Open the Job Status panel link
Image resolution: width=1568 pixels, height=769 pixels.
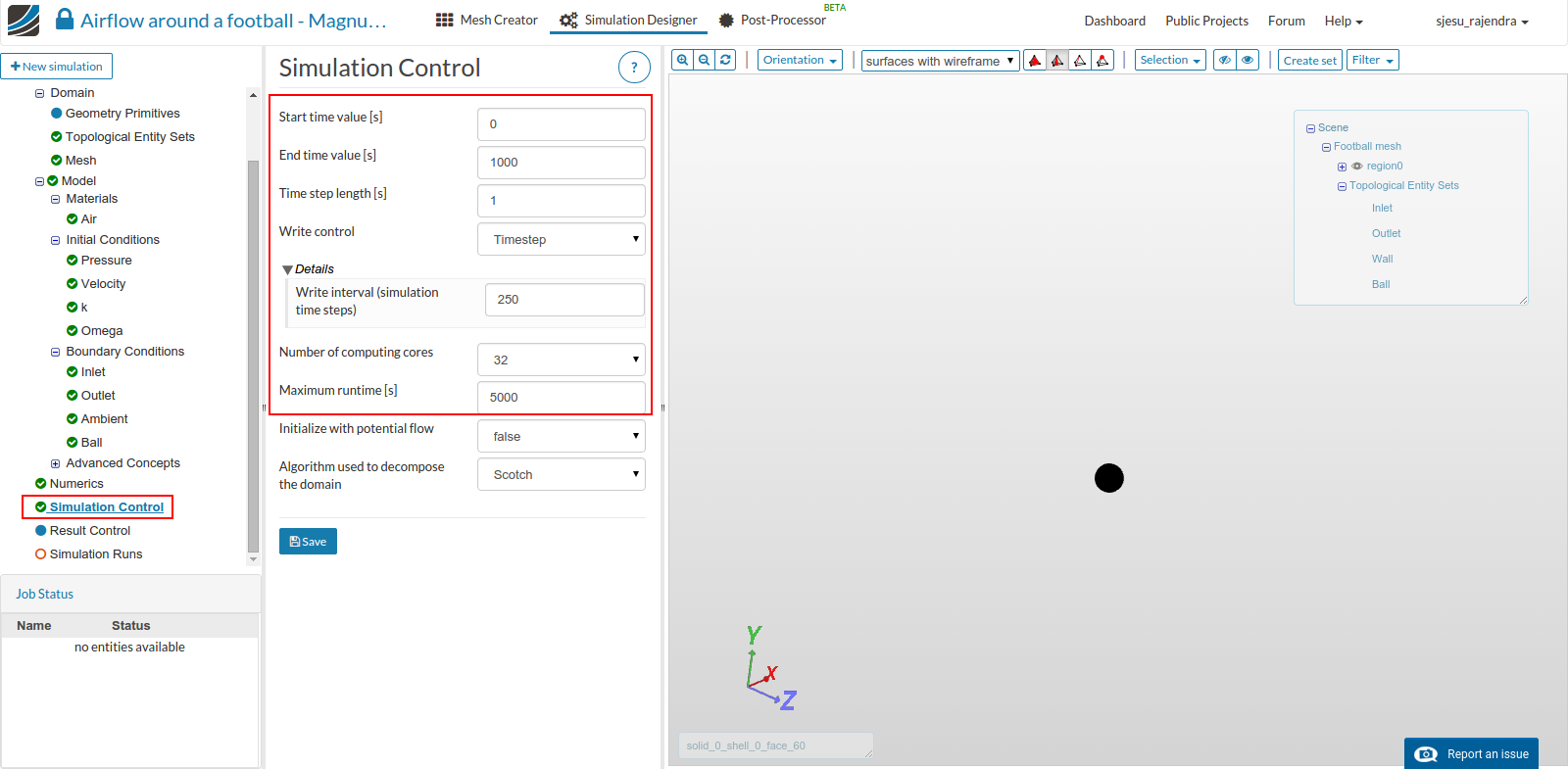[44, 595]
